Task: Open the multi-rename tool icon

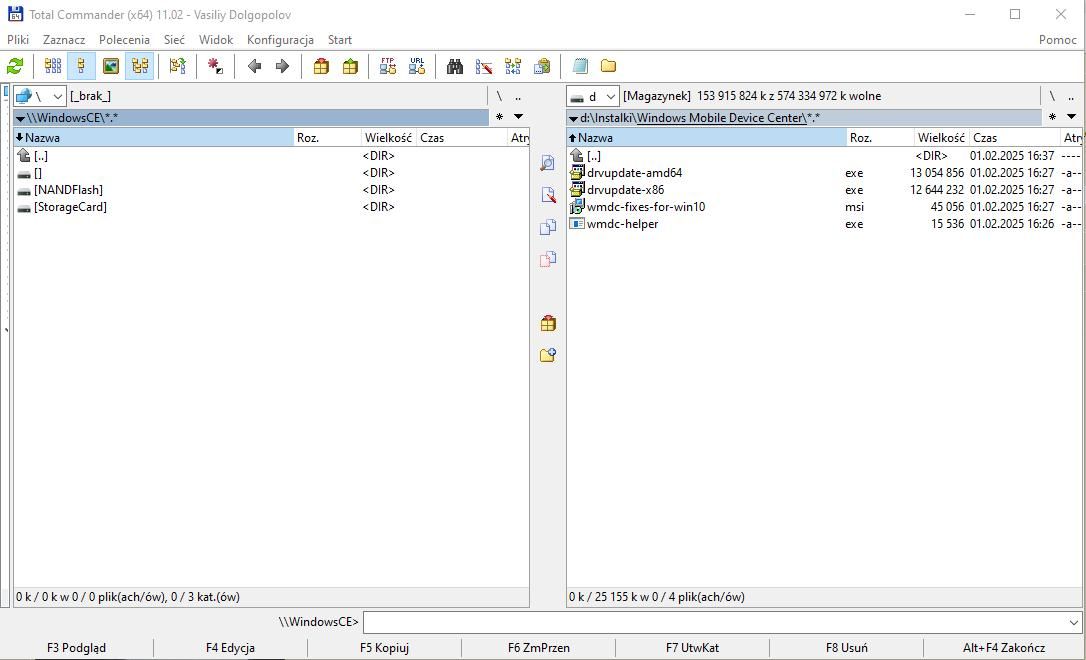Action: tap(484, 66)
